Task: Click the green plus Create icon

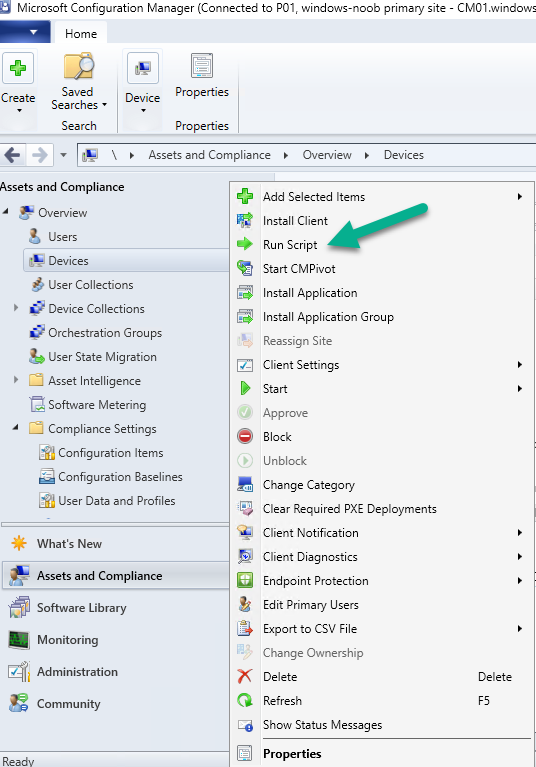Action: click(18, 68)
